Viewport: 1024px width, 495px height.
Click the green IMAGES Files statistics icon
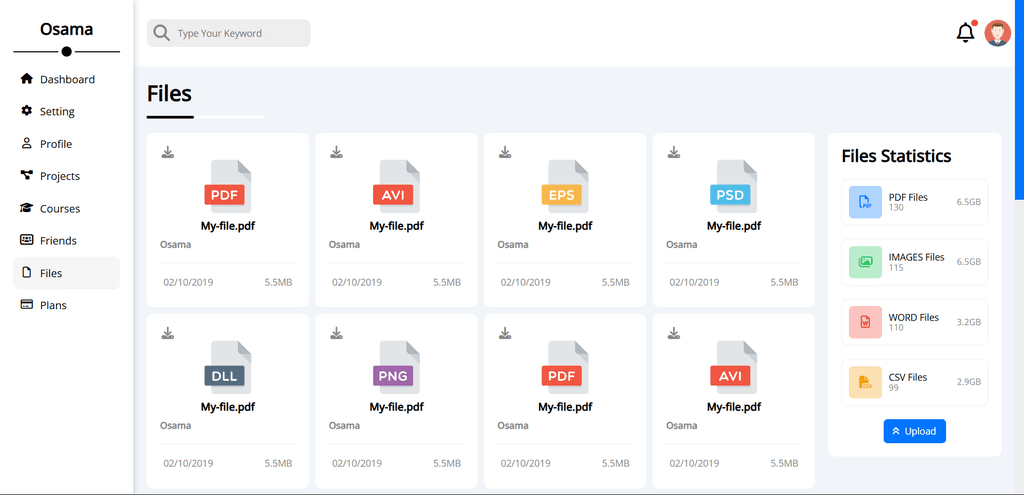(865, 262)
